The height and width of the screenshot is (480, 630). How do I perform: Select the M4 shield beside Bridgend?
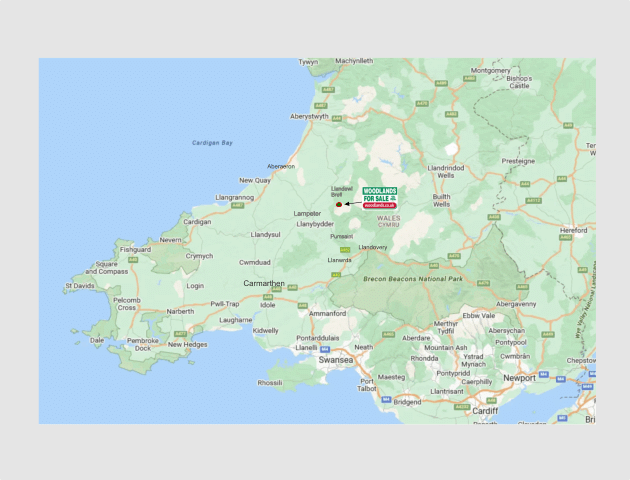click(x=386, y=399)
